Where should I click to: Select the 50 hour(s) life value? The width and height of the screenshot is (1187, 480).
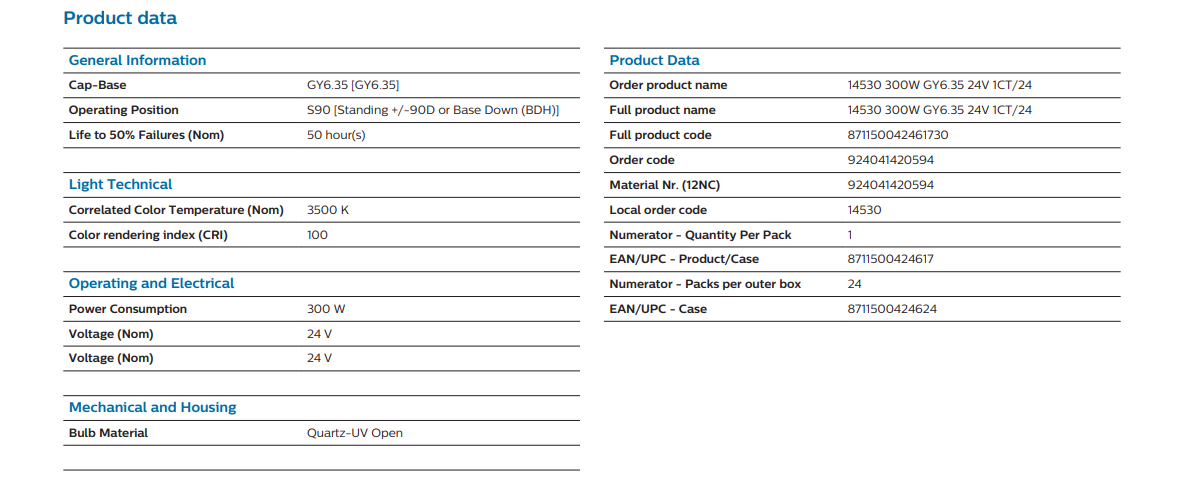tap(336, 135)
